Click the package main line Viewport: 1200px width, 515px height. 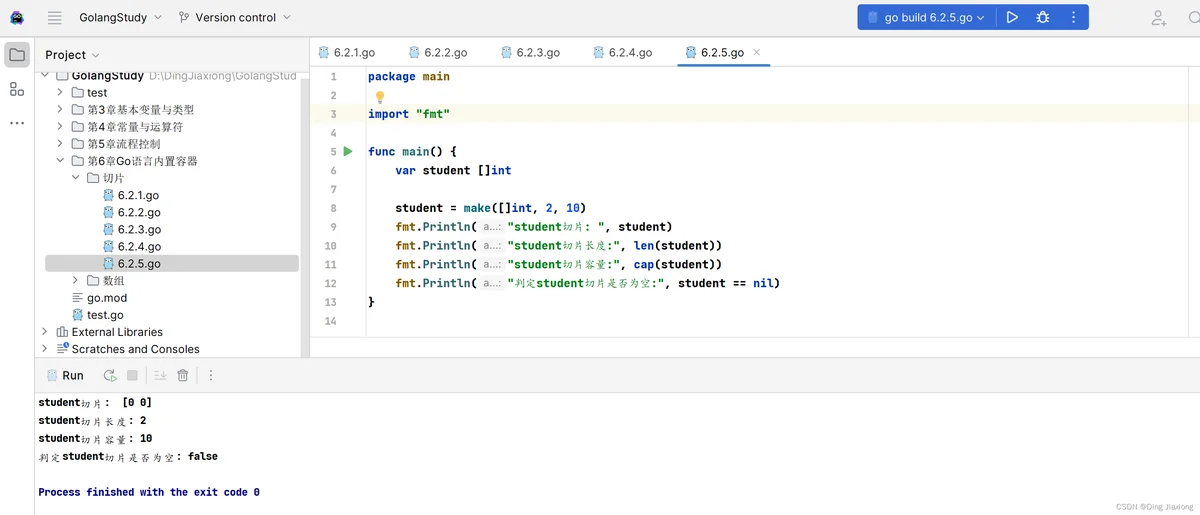(x=409, y=76)
